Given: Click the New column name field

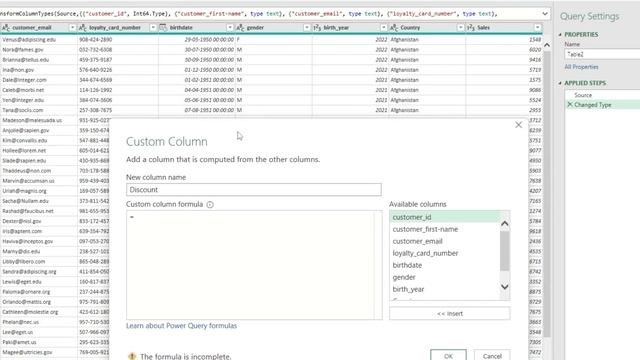Looking at the screenshot, I should click(253, 190).
